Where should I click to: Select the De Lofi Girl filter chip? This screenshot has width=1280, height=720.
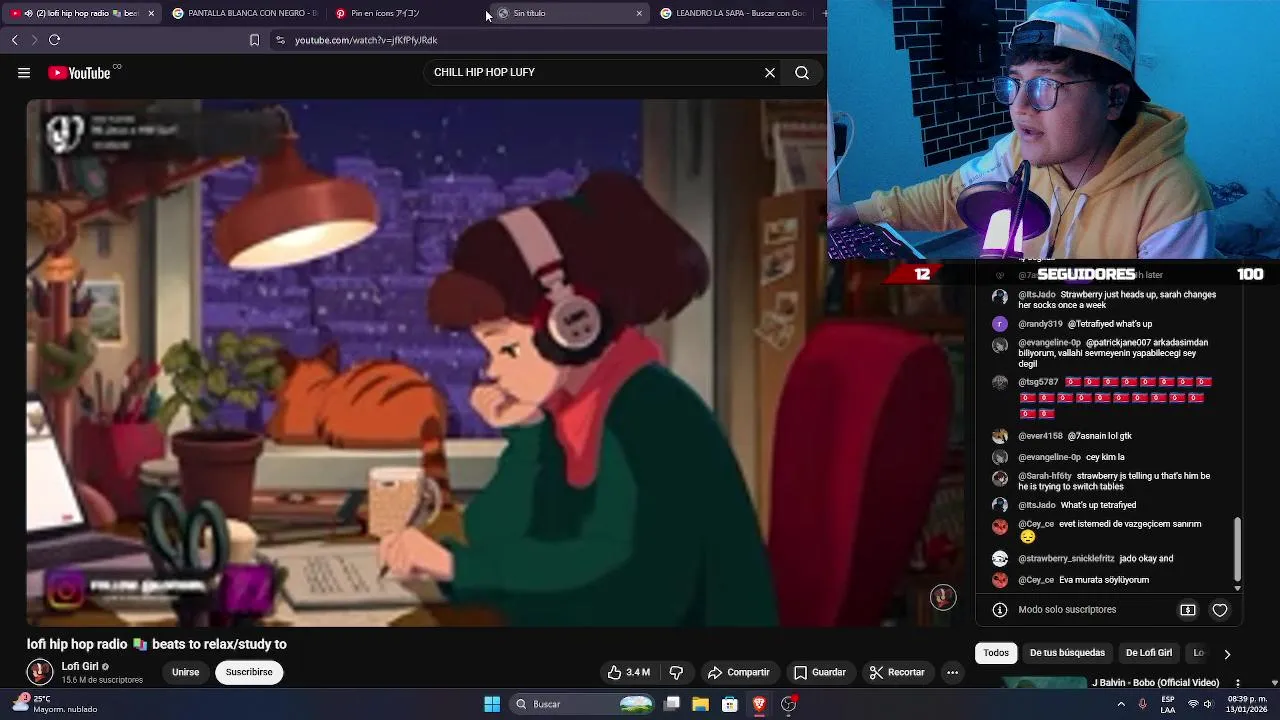[1149, 653]
